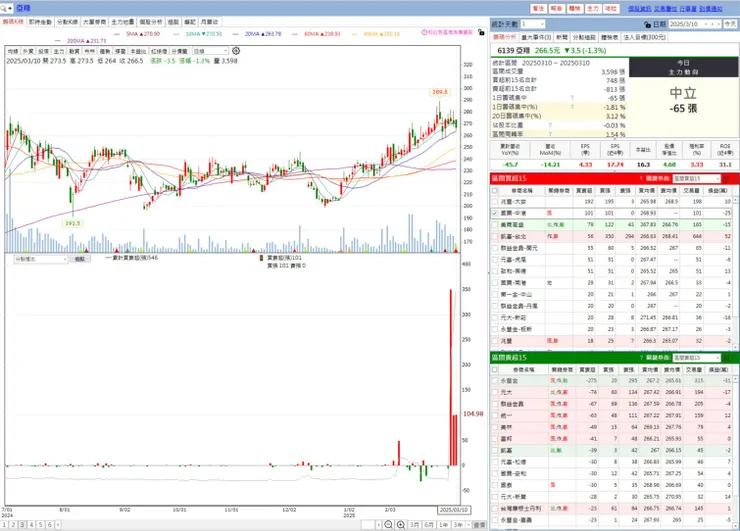Expand page list arrow after page 6
The image size is (740, 531).
pos(58,525)
